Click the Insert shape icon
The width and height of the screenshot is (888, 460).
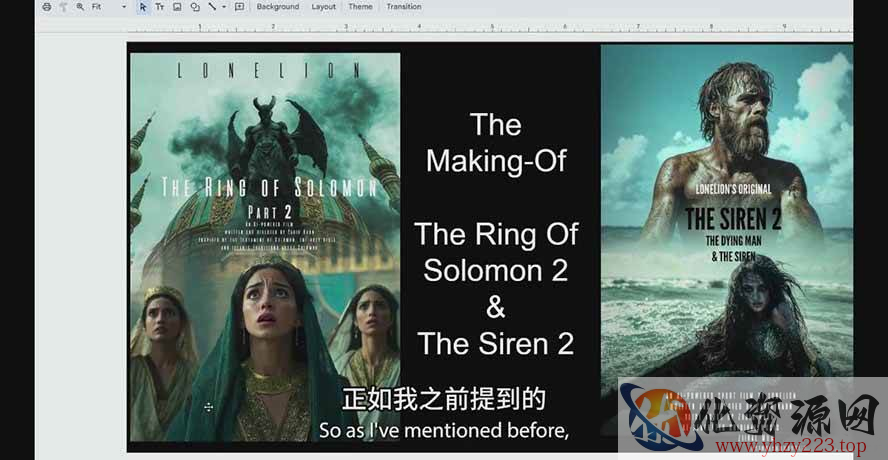tap(195, 7)
